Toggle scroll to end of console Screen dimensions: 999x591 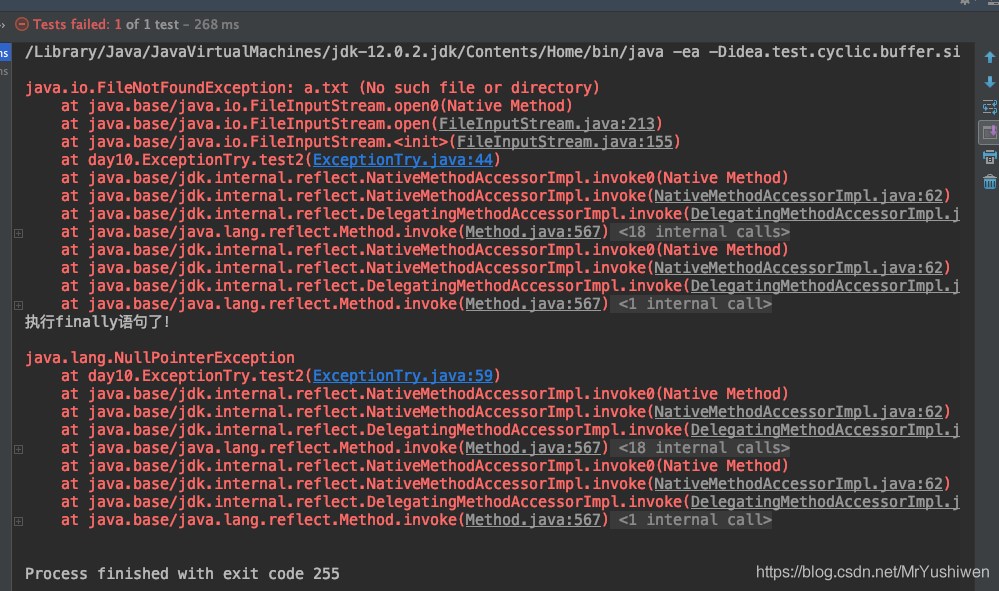pyautogui.click(x=989, y=132)
